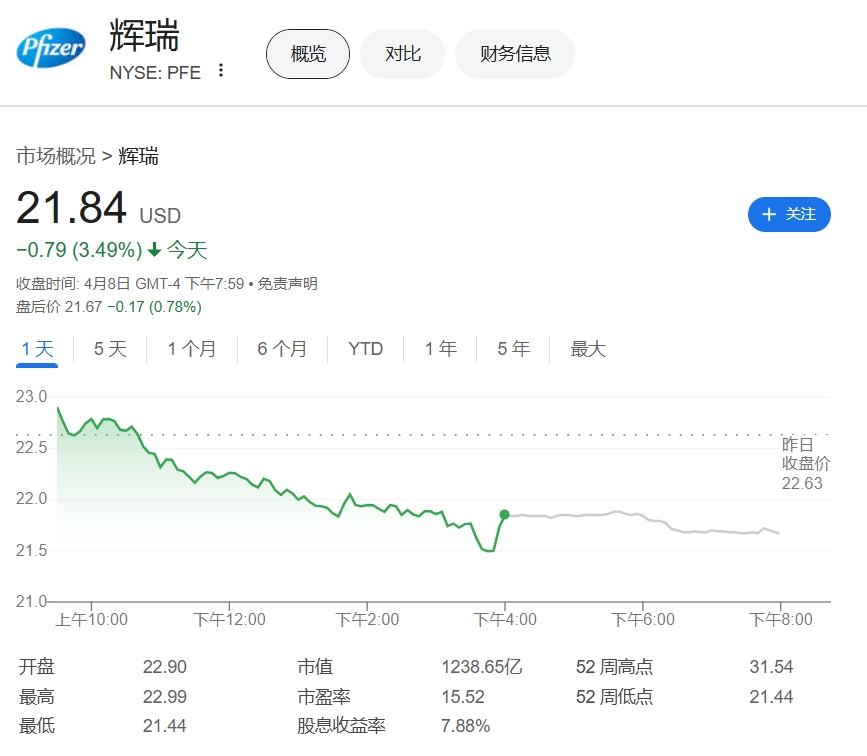Click the NYSE: PFE ticker text
867x756 pixels.
click(155, 72)
